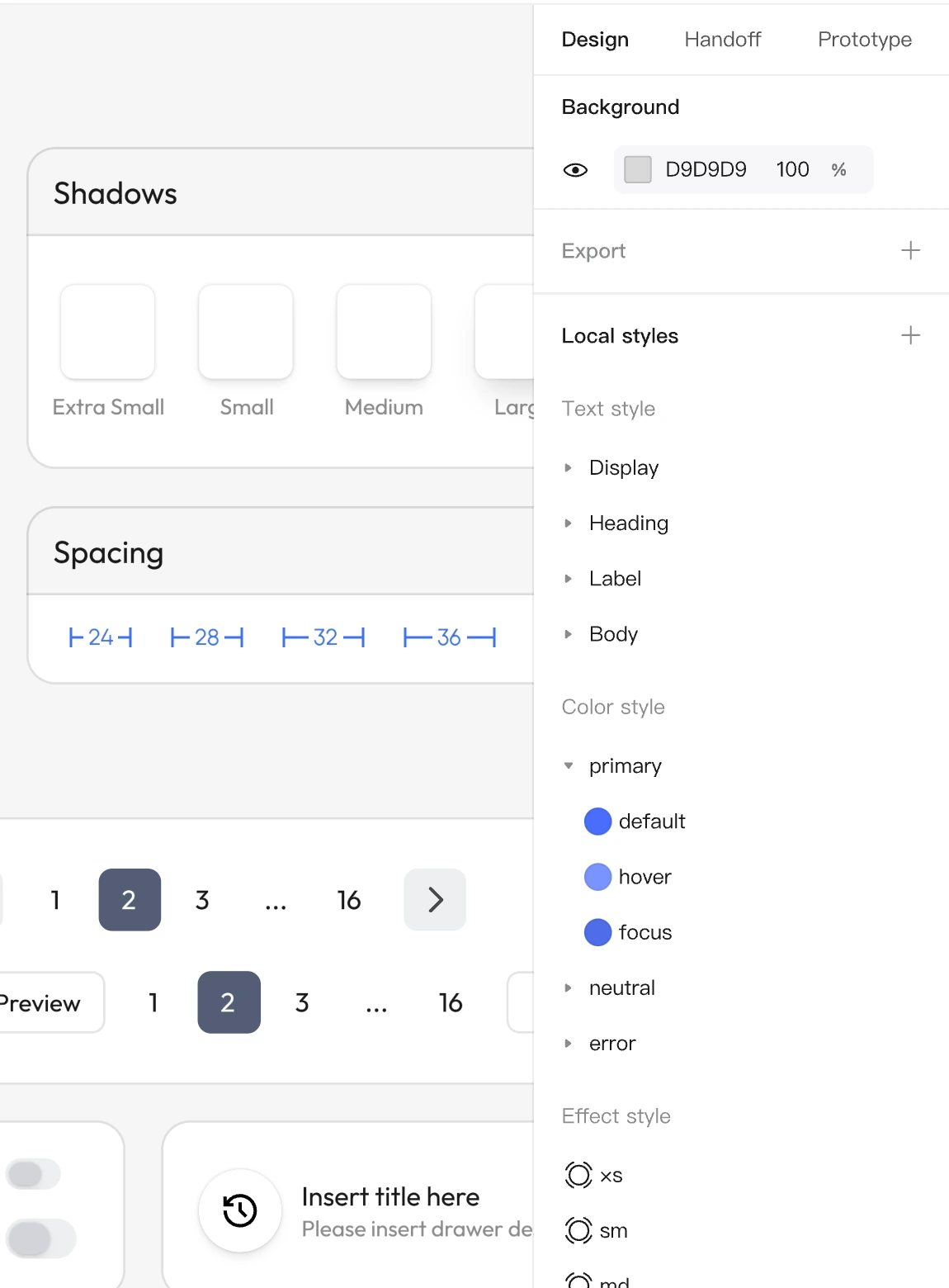
Task: Select the 28 spacing marker
Action: tap(207, 637)
